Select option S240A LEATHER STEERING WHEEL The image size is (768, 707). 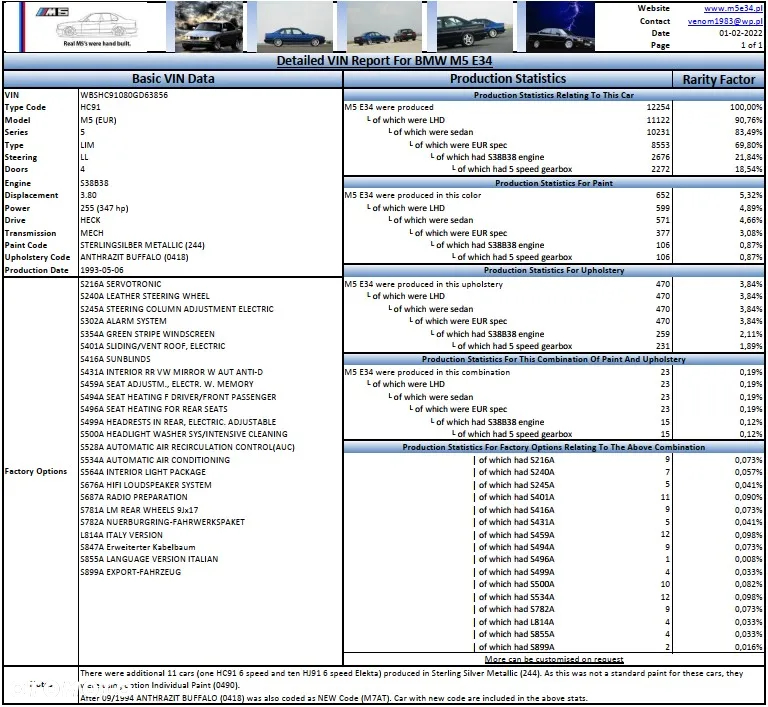point(145,296)
